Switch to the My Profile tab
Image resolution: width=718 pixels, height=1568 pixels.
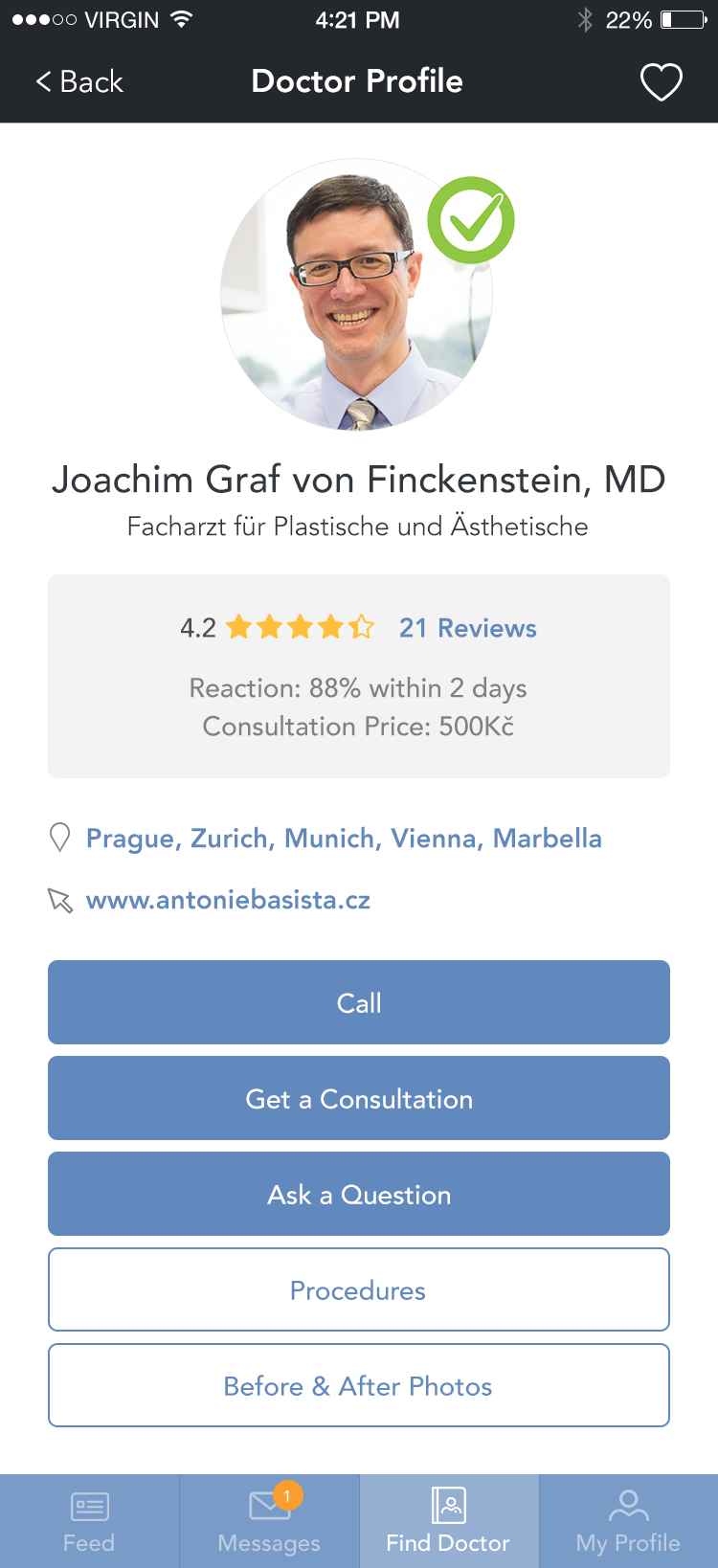(x=628, y=1520)
